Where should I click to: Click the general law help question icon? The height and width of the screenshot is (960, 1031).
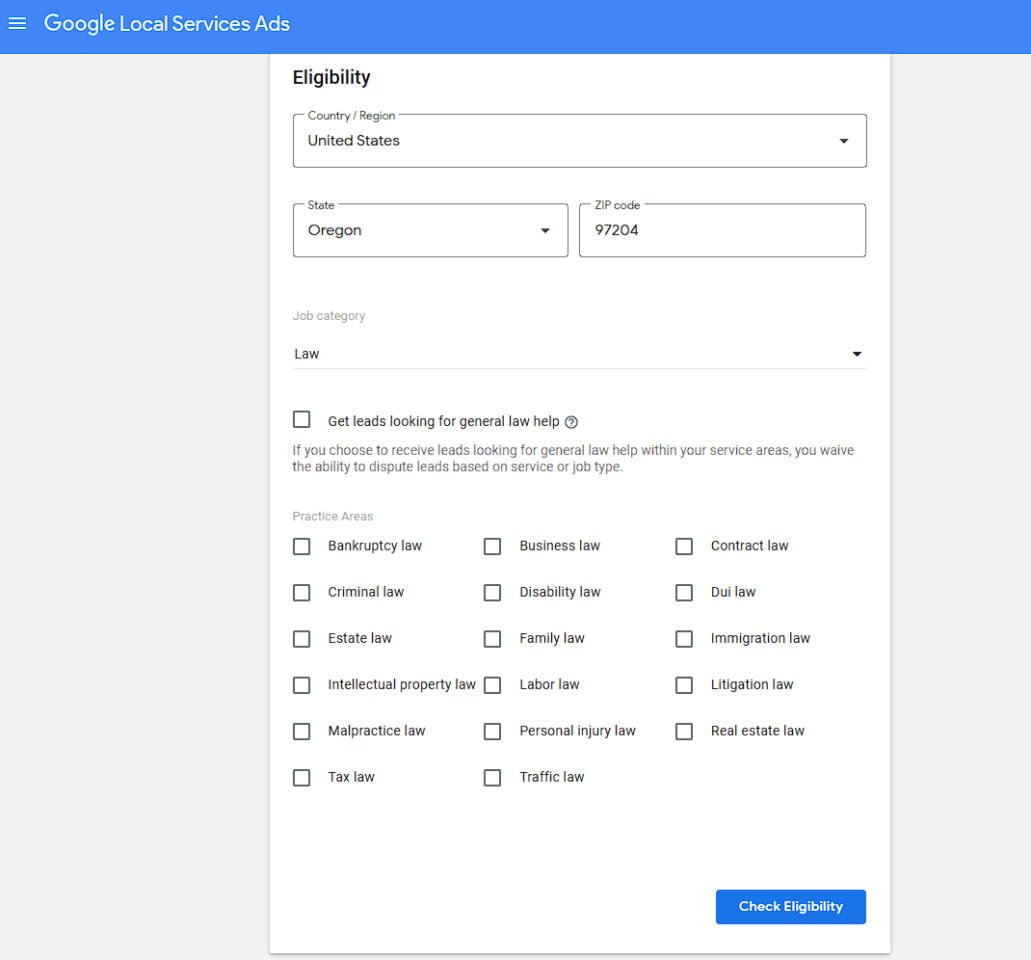571,422
